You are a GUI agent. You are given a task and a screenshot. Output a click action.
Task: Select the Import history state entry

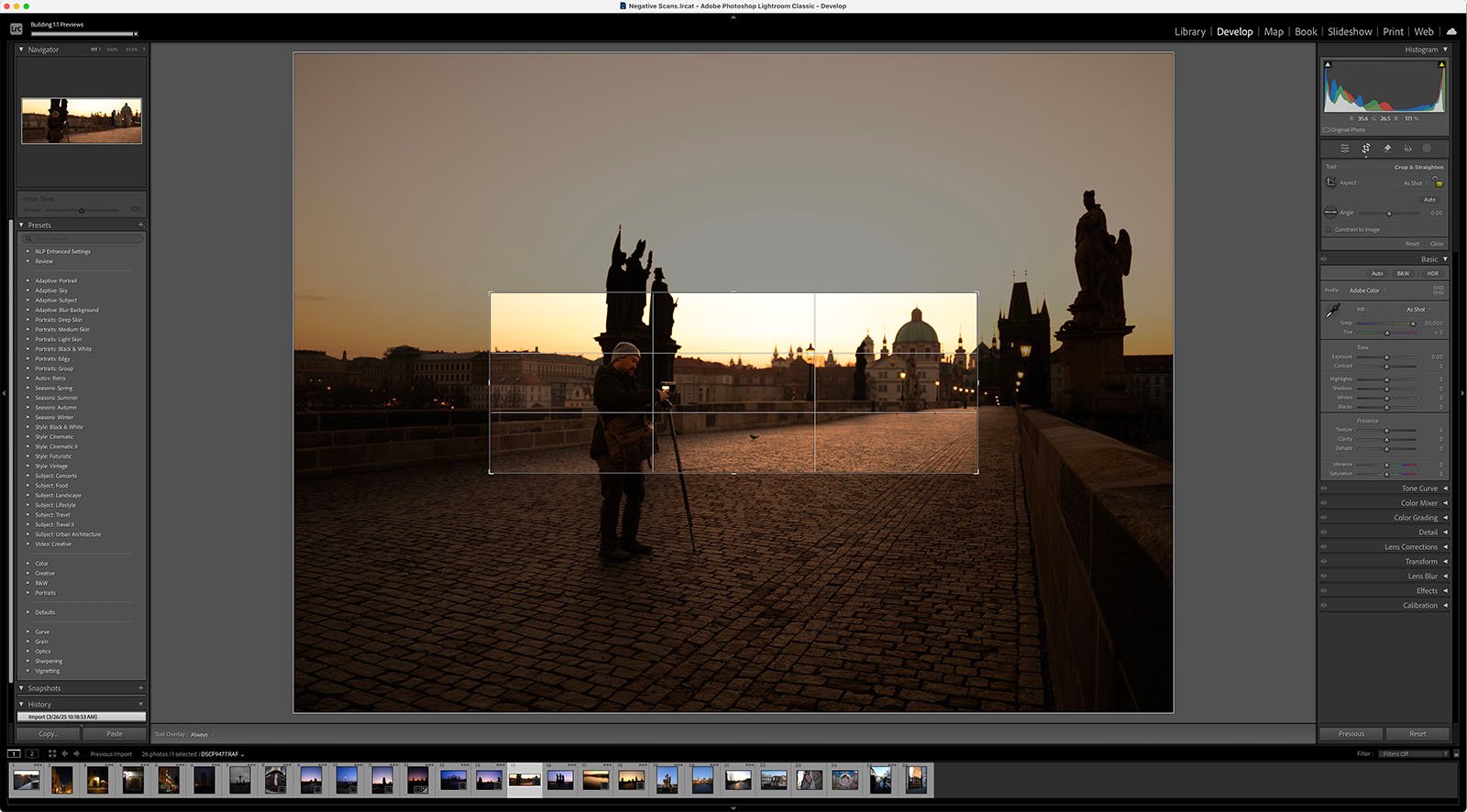82,717
